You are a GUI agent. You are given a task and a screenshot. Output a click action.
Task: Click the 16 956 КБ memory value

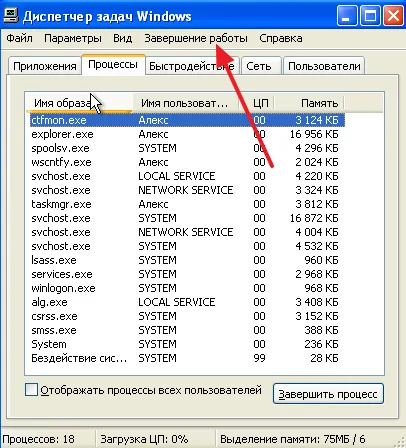314,134
